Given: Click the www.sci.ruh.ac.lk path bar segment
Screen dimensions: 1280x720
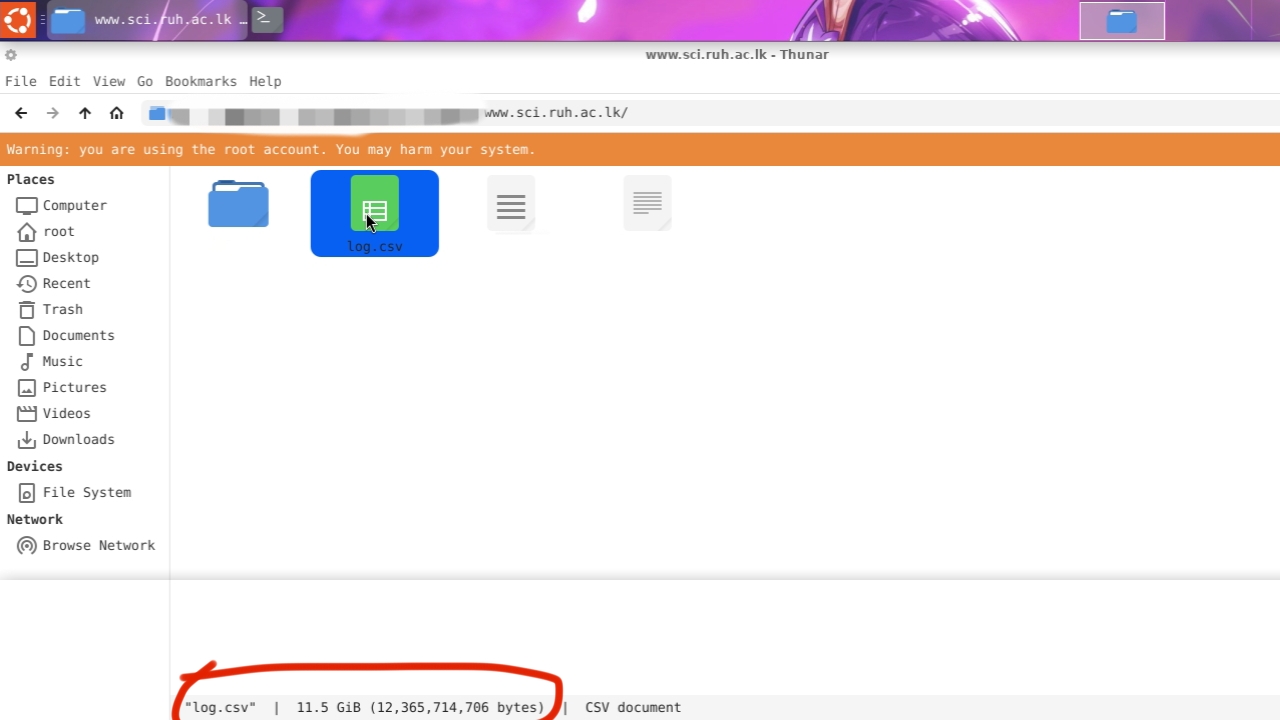Looking at the screenshot, I should tap(556, 113).
